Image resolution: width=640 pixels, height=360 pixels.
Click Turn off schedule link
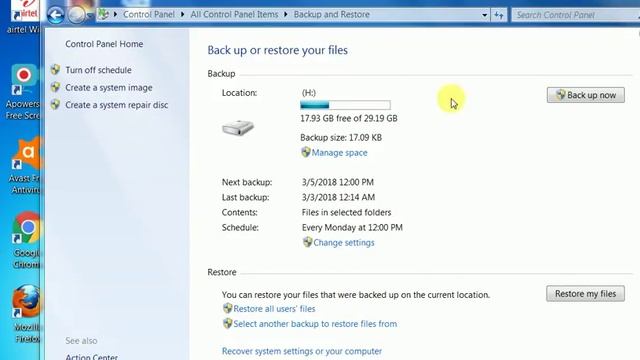98,70
